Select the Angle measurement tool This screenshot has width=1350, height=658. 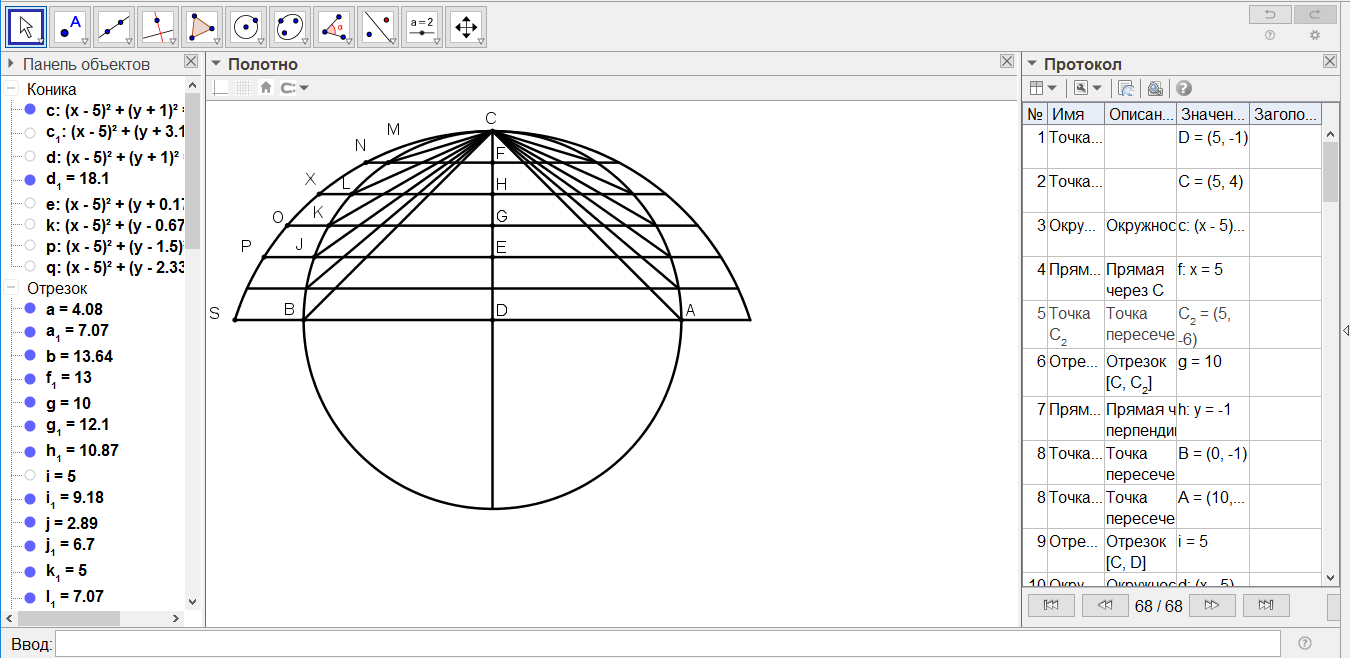[334, 27]
